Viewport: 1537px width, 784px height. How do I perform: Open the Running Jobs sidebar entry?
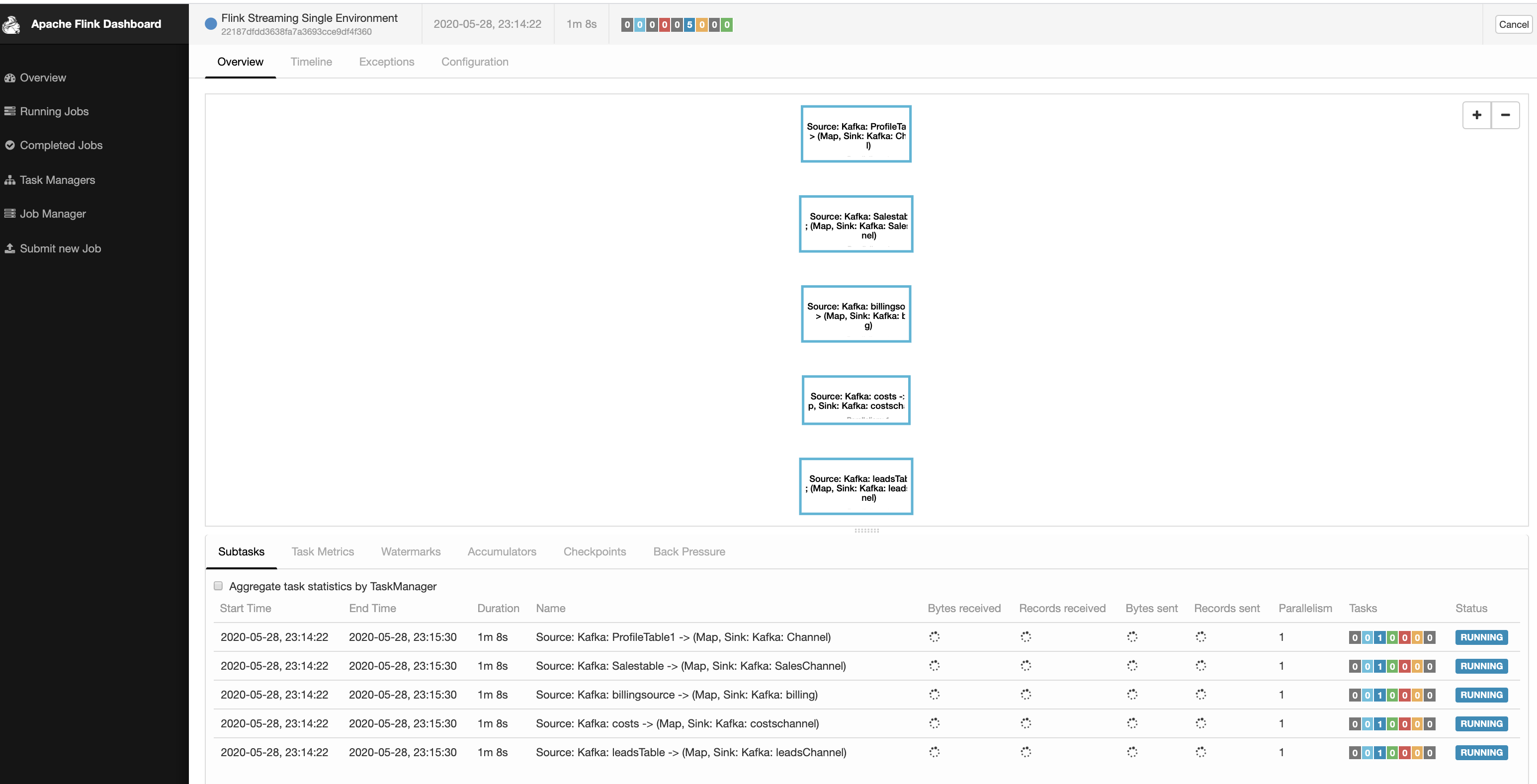coord(54,111)
